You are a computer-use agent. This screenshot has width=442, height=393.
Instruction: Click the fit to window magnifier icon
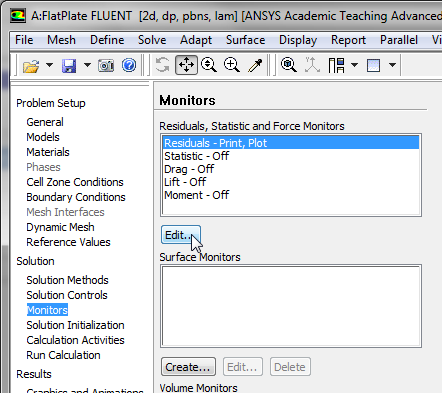289,65
